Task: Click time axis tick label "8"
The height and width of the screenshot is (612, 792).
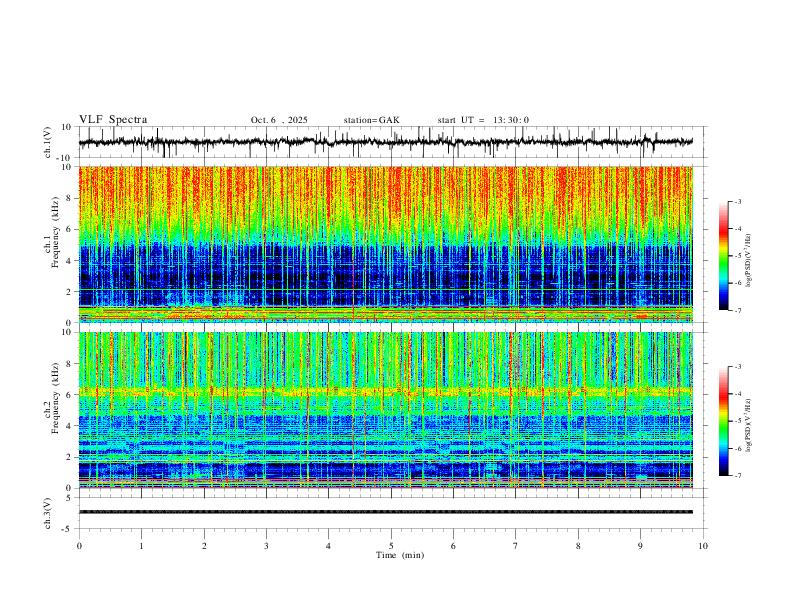Action: [x=578, y=546]
